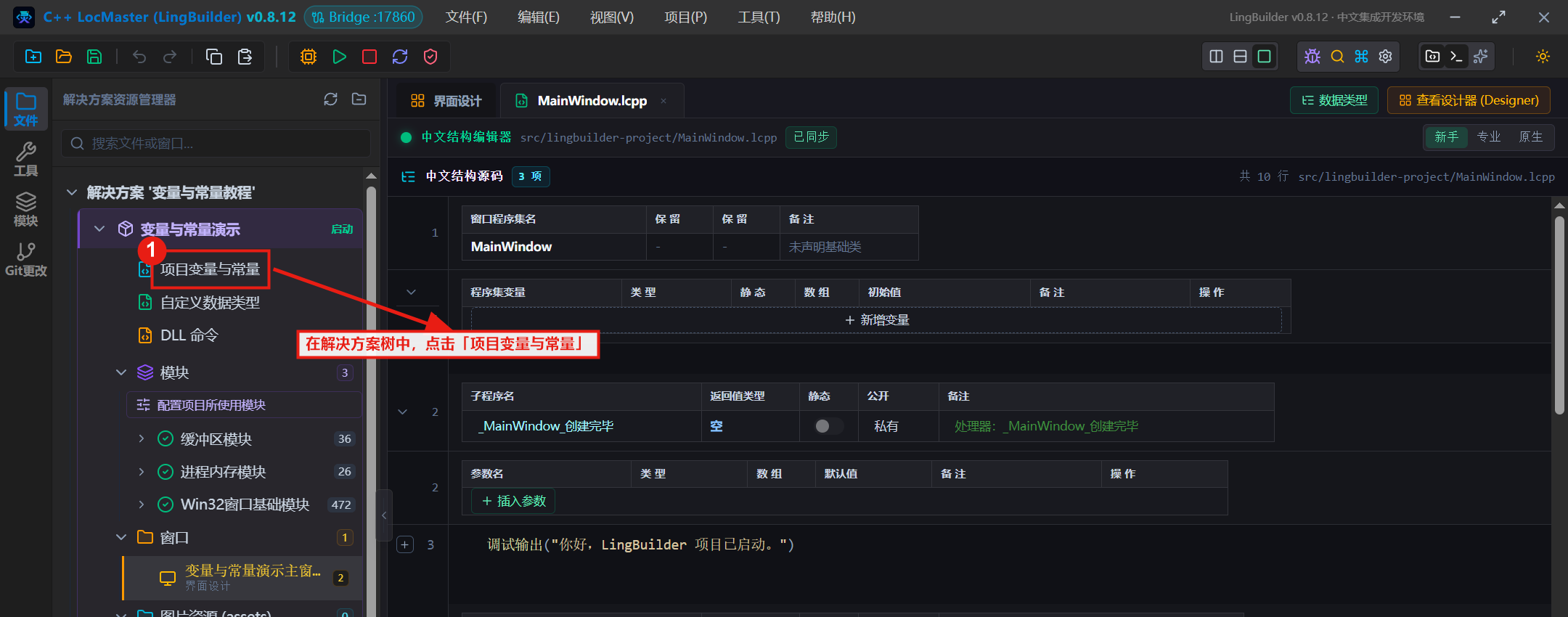Open the 文件(F) menu

[466, 17]
